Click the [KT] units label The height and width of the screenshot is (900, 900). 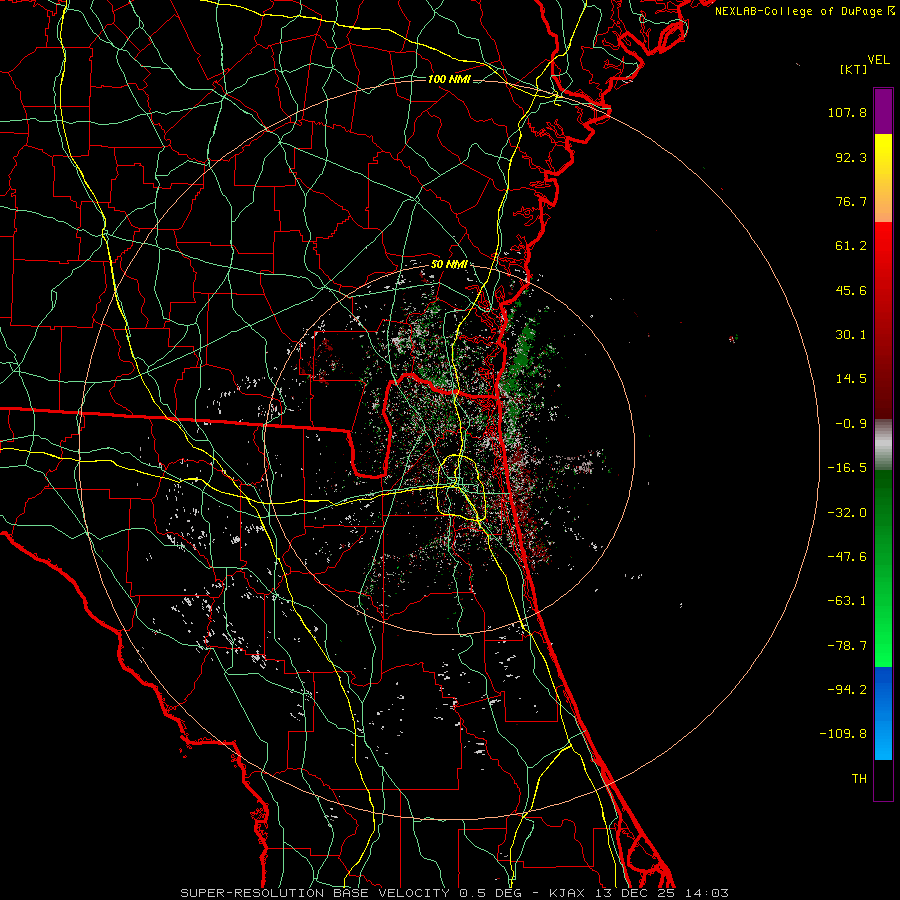[x=853, y=69]
